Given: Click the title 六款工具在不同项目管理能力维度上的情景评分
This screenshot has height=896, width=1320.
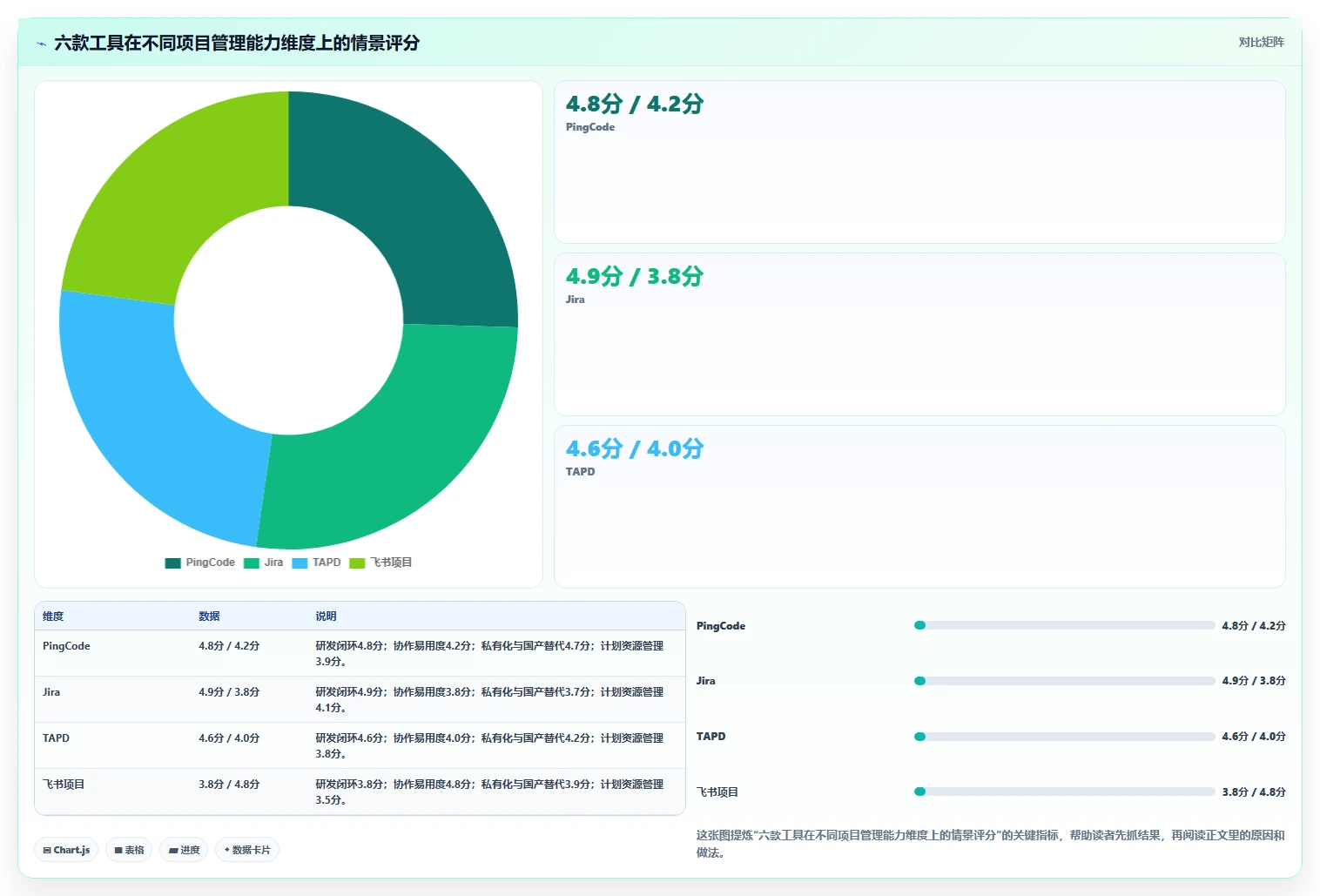Looking at the screenshot, I should click(x=237, y=43).
